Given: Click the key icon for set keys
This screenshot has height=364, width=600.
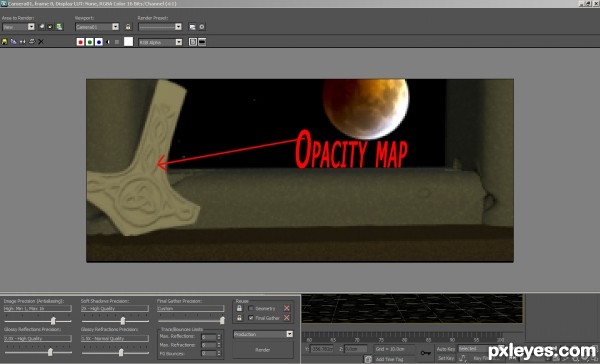Looking at the screenshot, I should pos(426,353).
